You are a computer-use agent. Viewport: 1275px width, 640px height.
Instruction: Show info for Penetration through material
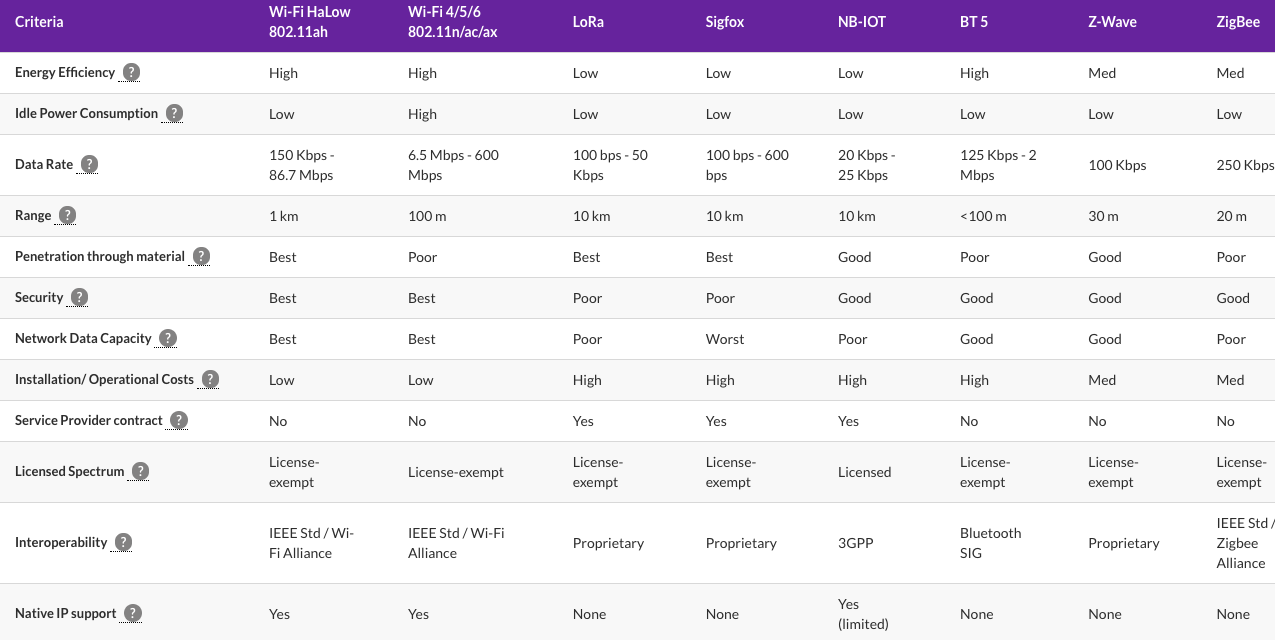[201, 256]
